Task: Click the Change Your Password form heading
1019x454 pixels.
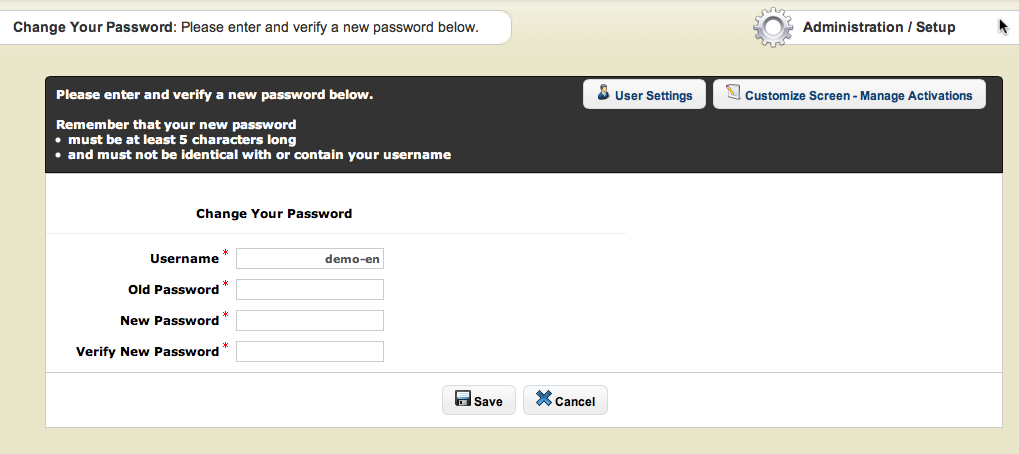Action: click(274, 214)
